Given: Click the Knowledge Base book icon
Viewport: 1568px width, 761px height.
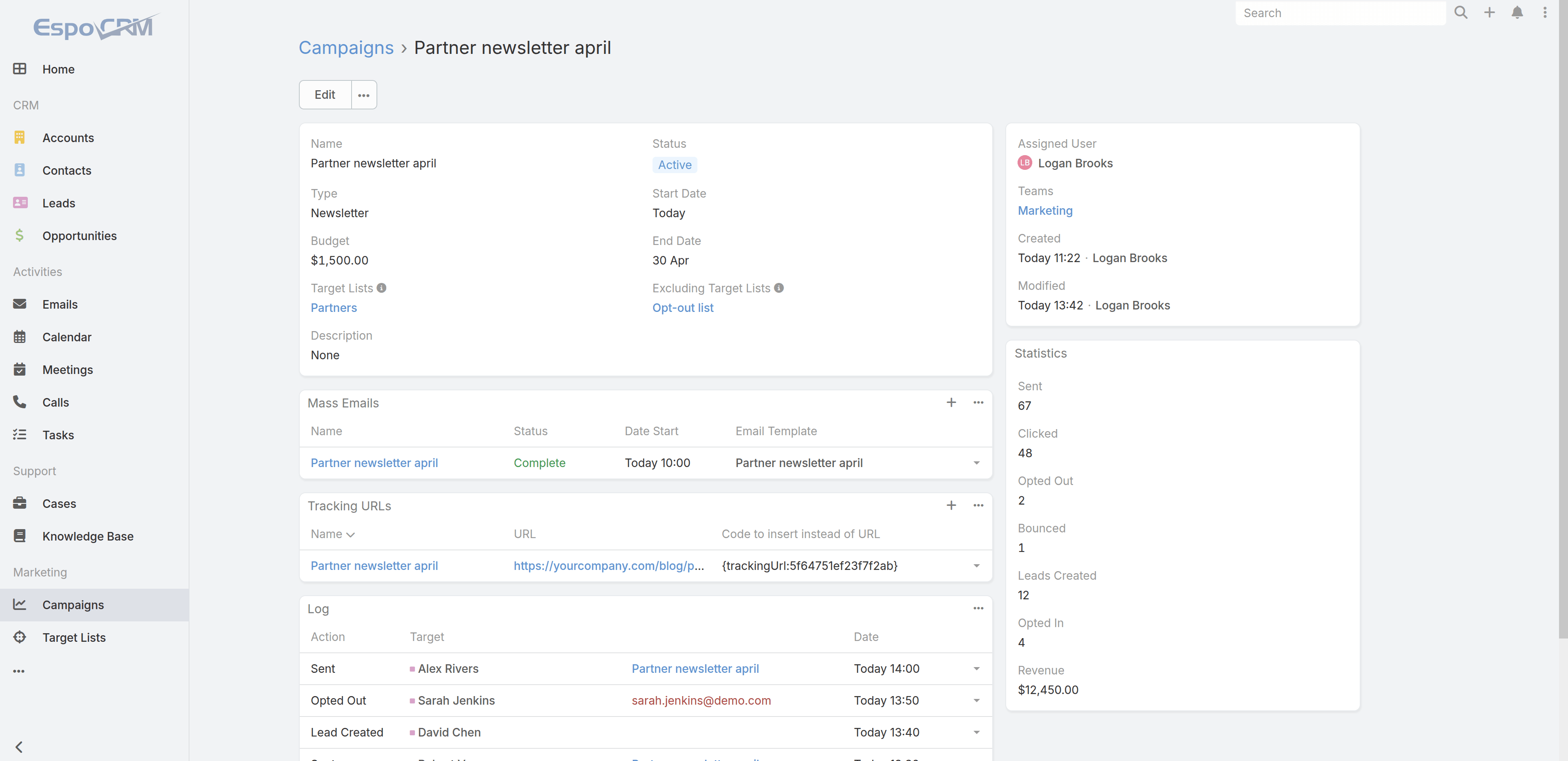Looking at the screenshot, I should point(20,536).
